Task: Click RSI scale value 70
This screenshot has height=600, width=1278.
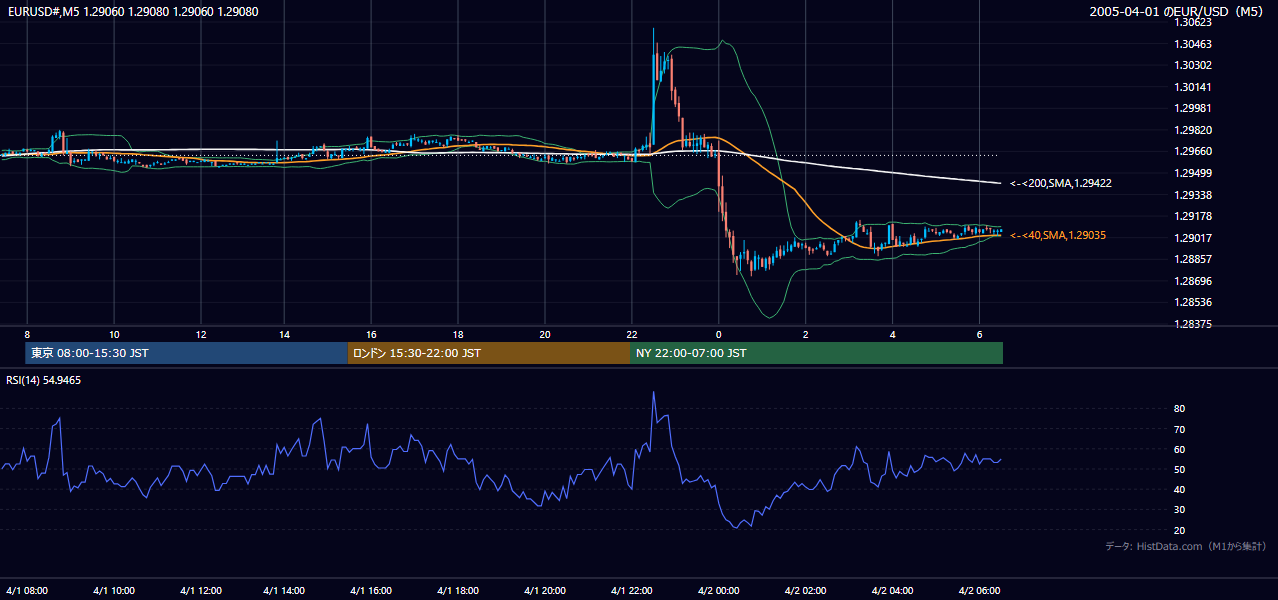Action: [1180, 429]
